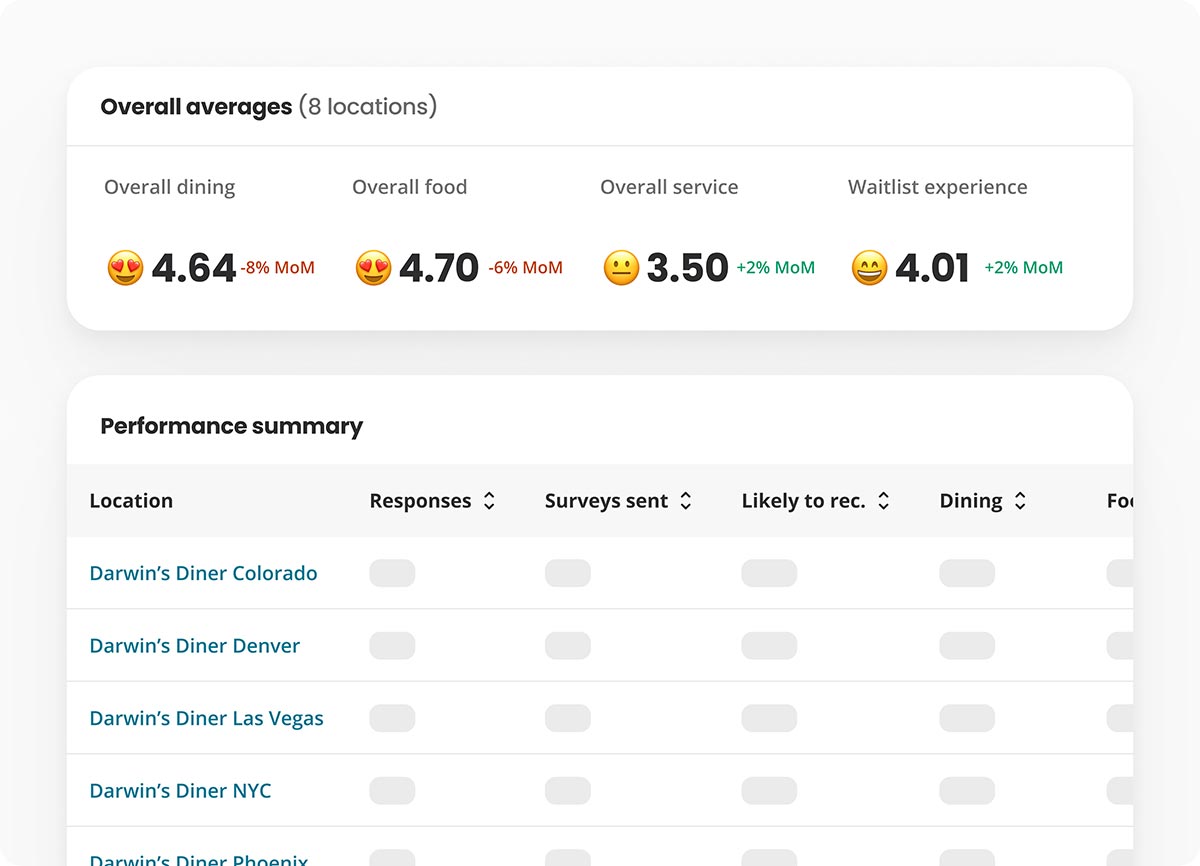Viewport: 1200px width, 866px height.
Task: Open Darwin's Diner Denver location
Action: click(x=194, y=646)
